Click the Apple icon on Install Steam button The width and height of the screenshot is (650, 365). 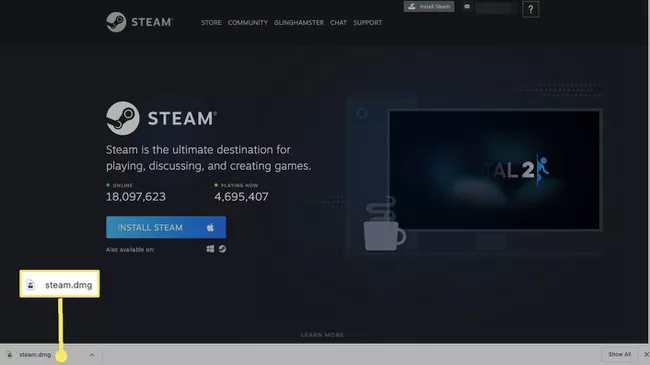tap(210, 227)
